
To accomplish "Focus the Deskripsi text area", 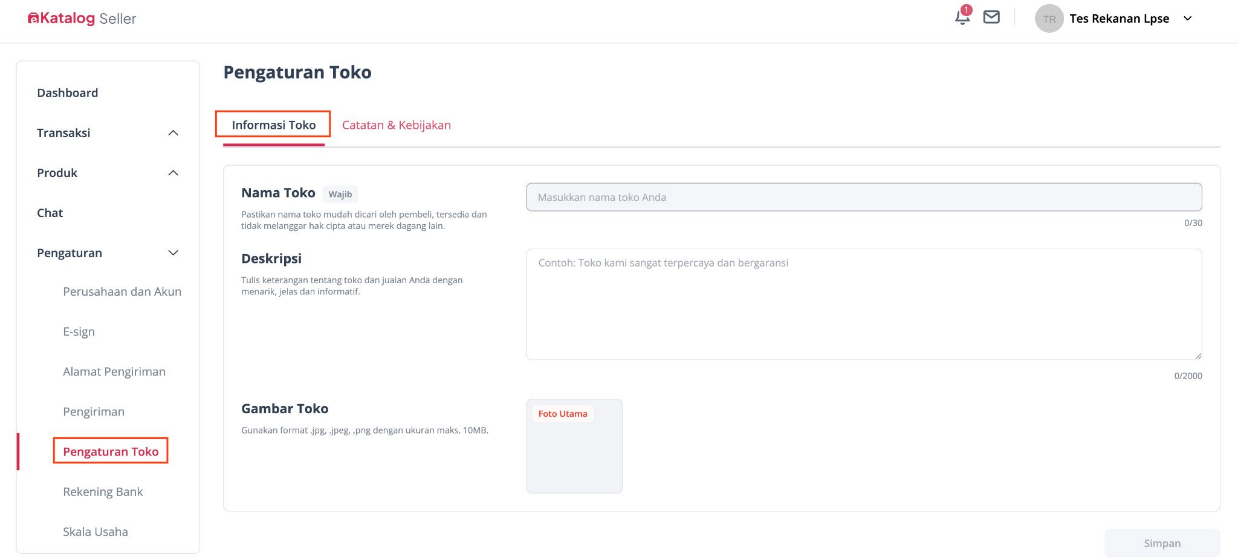I will [x=863, y=304].
